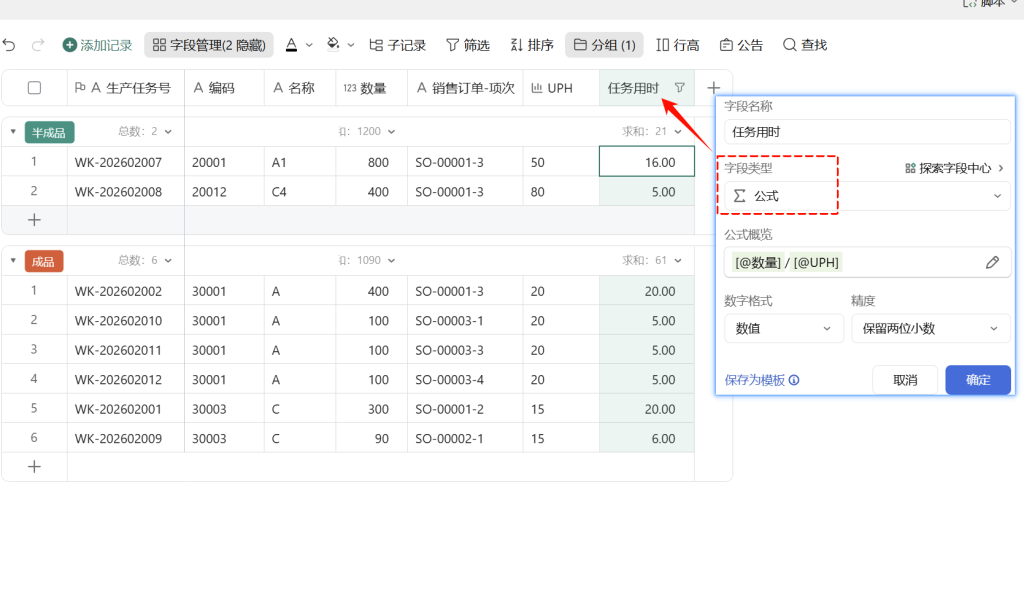
Task: Select cell SO-00002-1
Action: tap(466, 438)
